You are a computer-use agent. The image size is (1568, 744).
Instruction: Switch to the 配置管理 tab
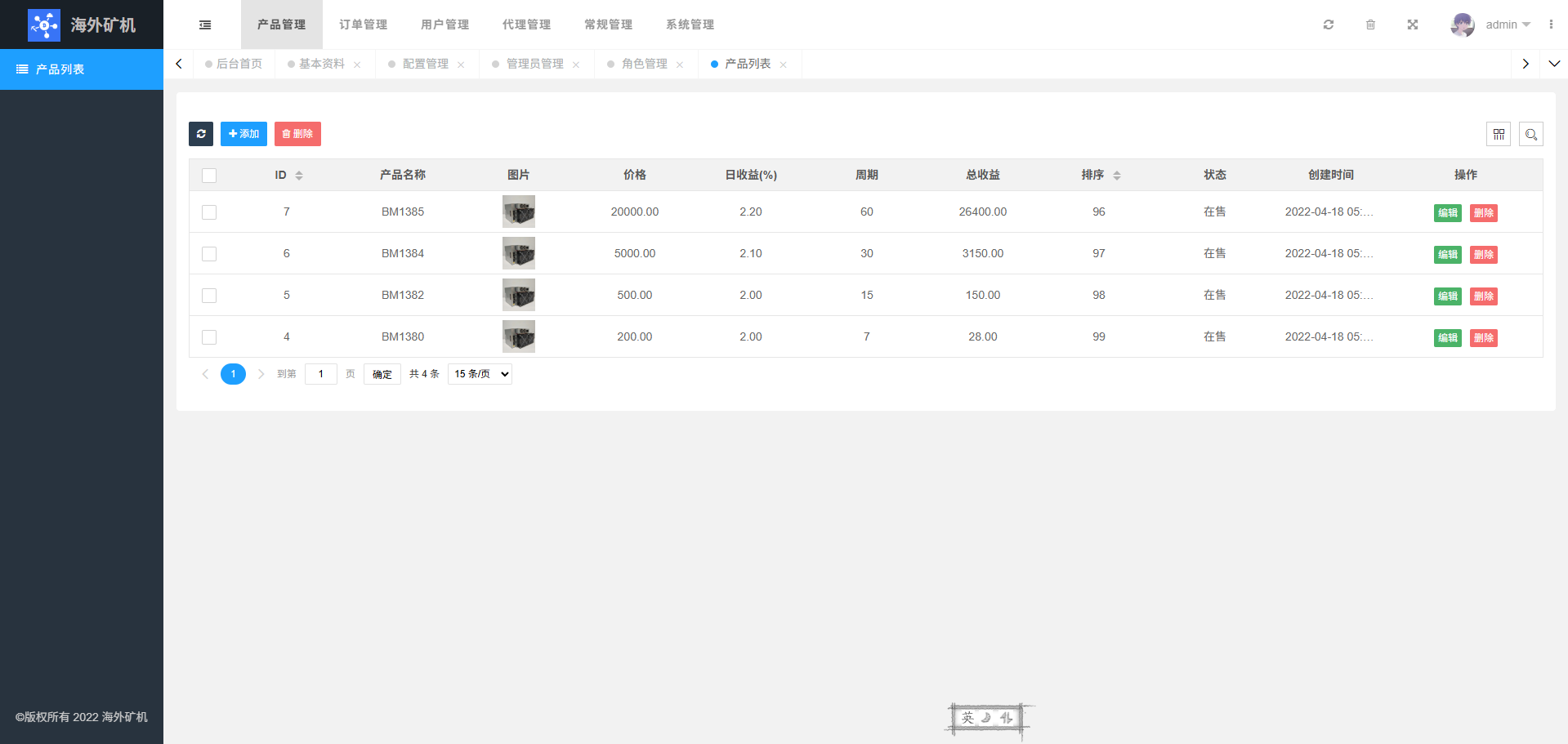tap(425, 64)
